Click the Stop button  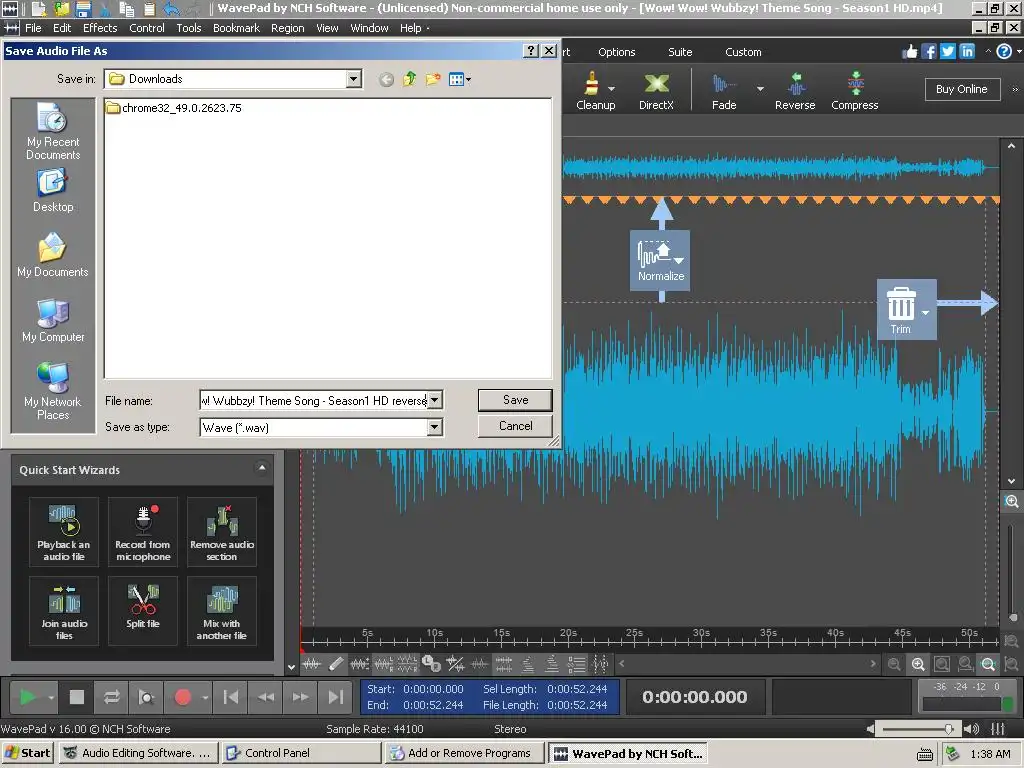(x=76, y=697)
